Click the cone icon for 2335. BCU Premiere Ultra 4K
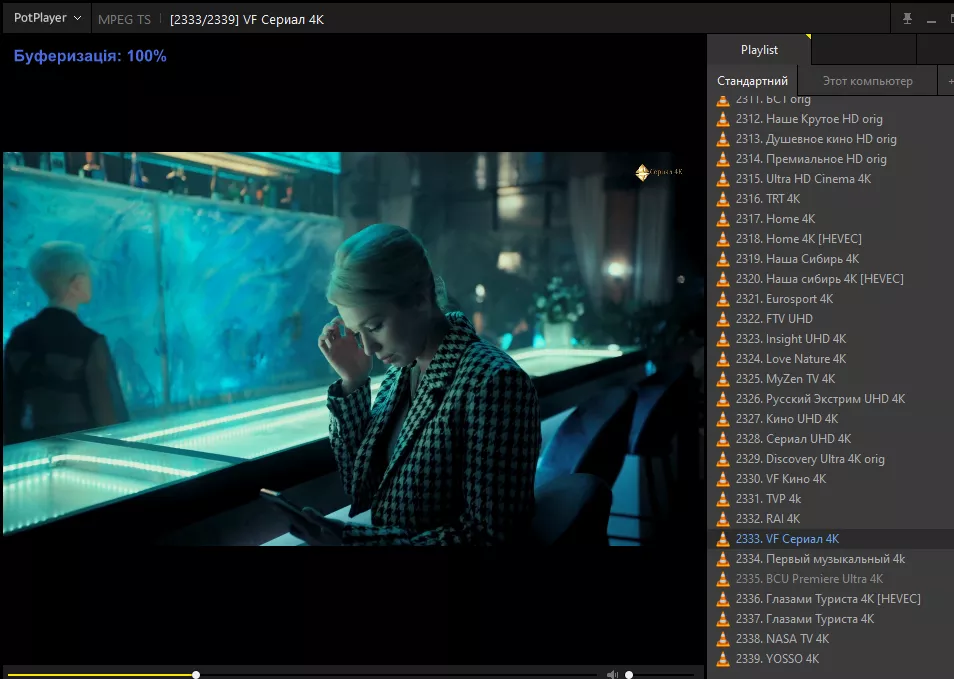This screenshot has height=679, width=954. [723, 579]
